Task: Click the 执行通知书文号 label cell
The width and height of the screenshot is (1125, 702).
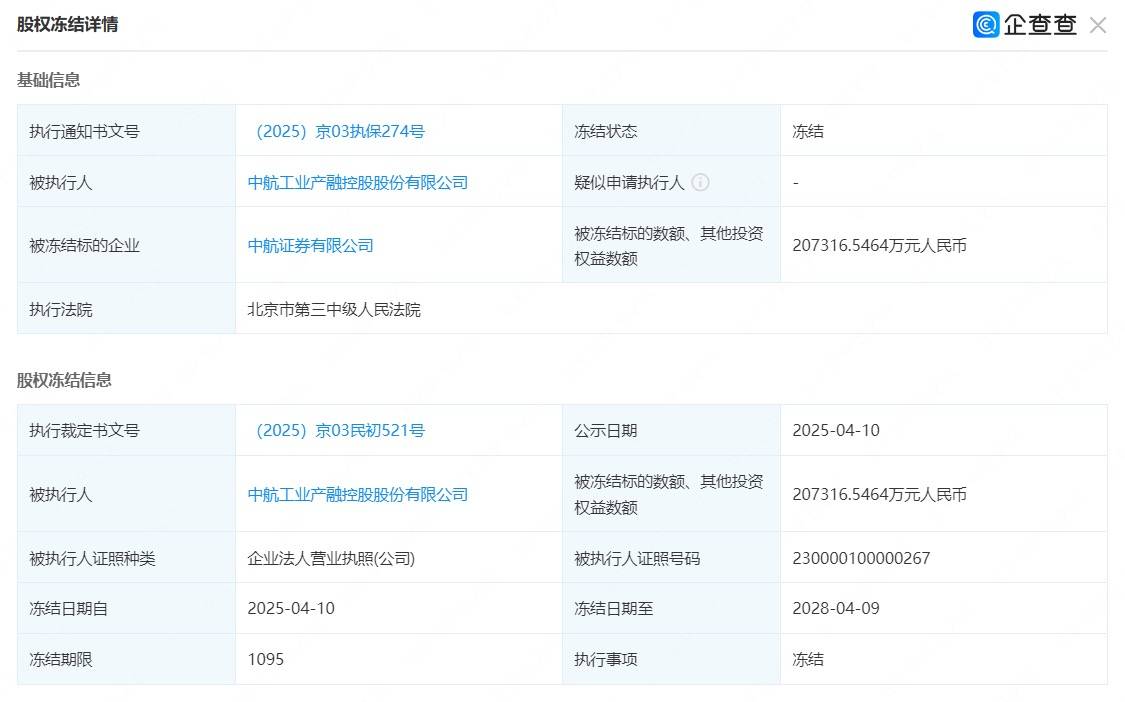Action: (x=126, y=131)
